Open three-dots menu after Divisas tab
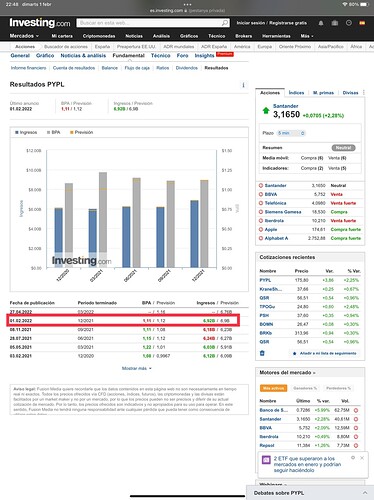 tap(364, 92)
